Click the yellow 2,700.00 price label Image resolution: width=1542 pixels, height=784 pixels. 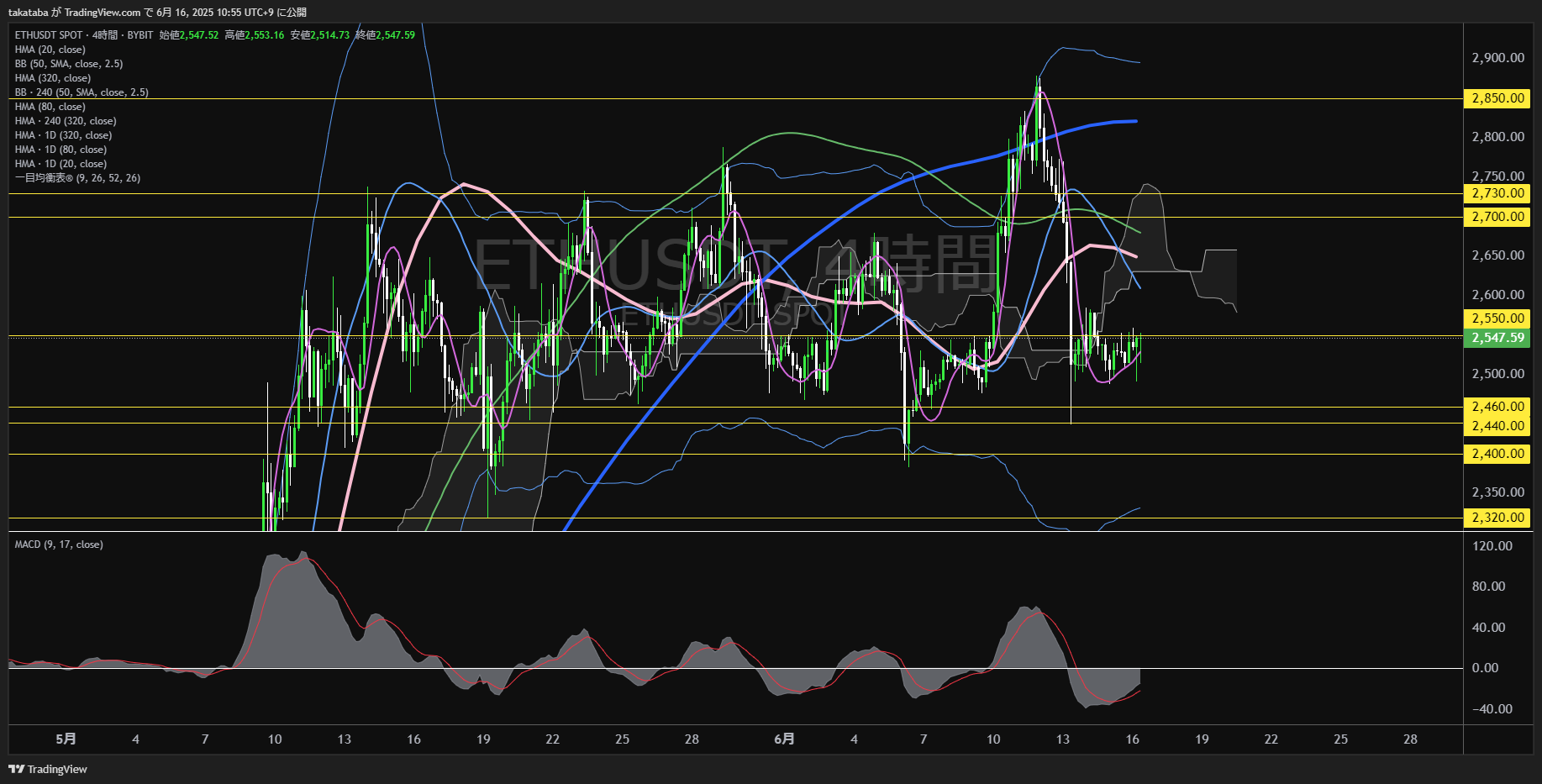tap(1498, 217)
